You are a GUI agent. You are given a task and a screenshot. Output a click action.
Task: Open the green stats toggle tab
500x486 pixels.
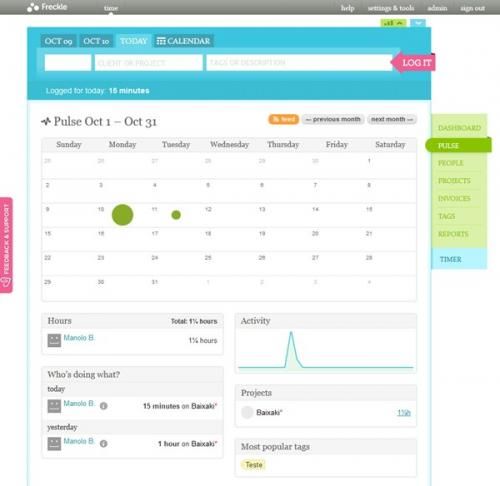point(393,23)
